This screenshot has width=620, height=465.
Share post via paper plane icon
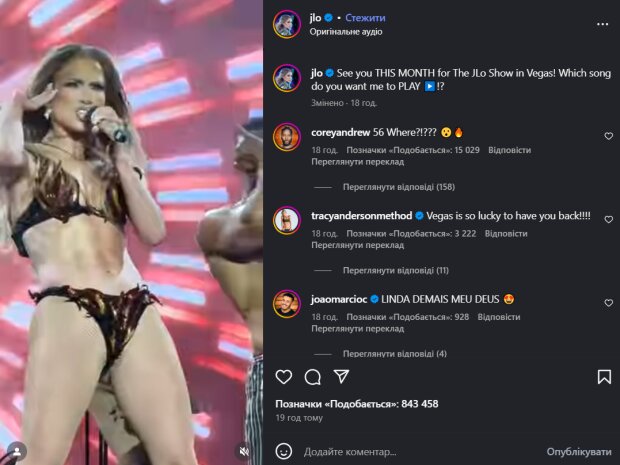(340, 377)
